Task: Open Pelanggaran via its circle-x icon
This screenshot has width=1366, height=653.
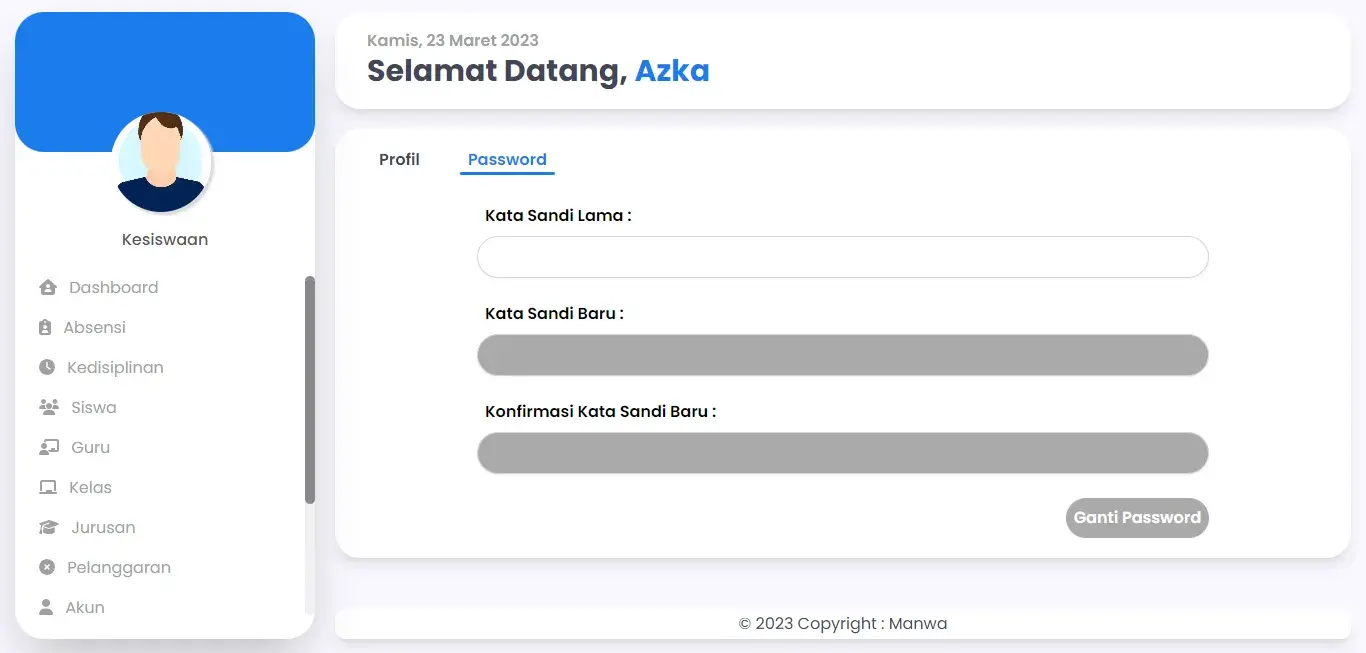Action: [x=47, y=568]
